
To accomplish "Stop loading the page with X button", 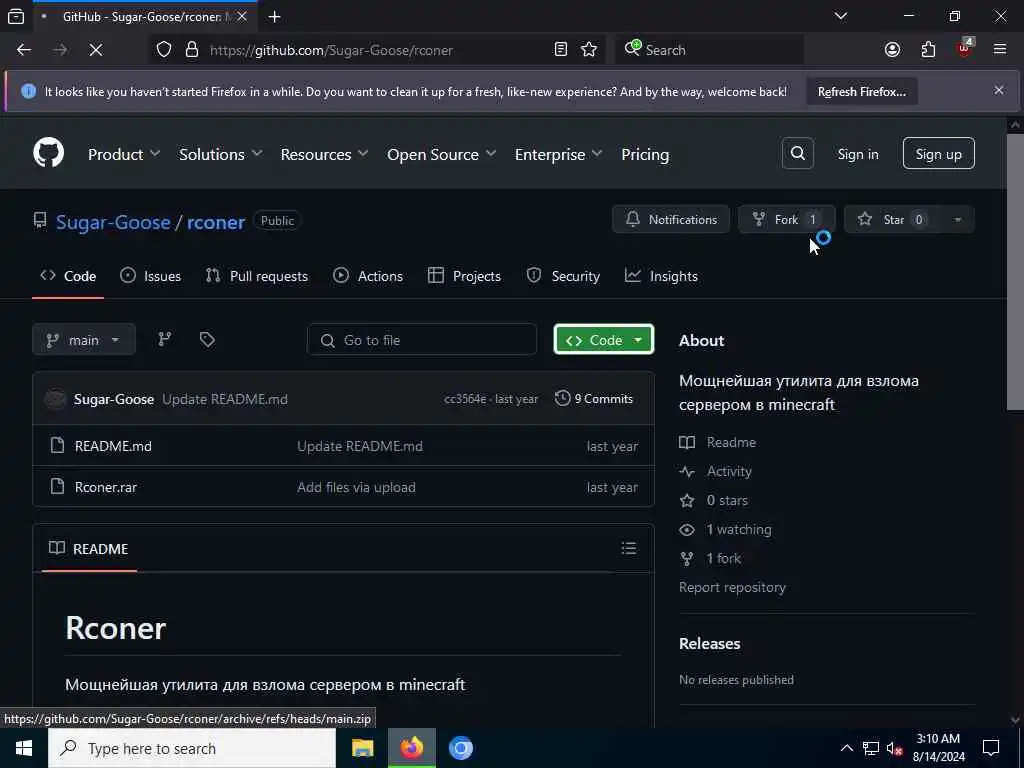I will coord(95,50).
